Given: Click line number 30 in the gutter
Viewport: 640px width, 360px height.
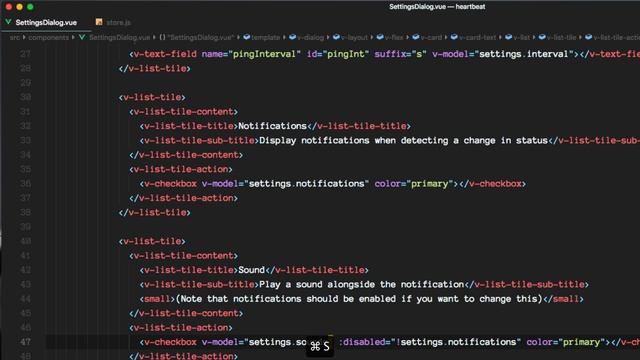Looking at the screenshot, I should [x=25, y=97].
